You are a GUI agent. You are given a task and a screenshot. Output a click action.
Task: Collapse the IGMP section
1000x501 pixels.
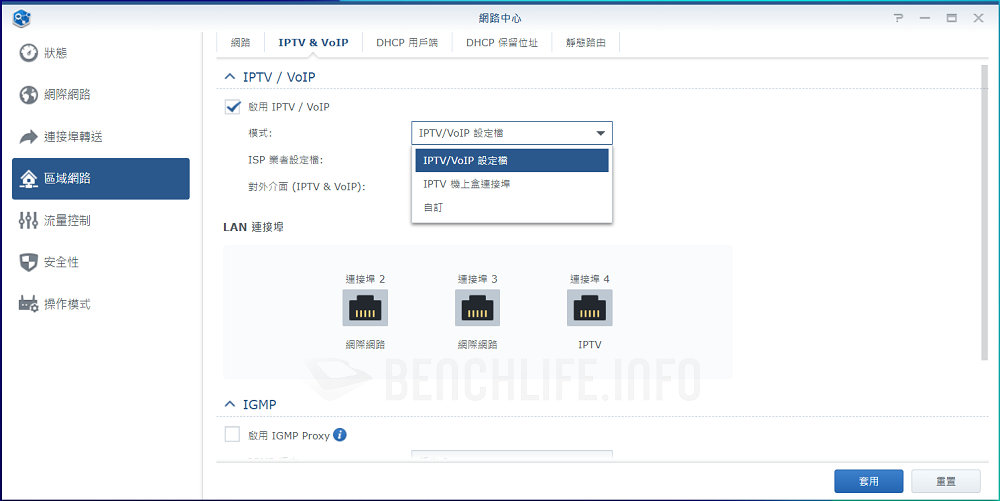pos(230,404)
